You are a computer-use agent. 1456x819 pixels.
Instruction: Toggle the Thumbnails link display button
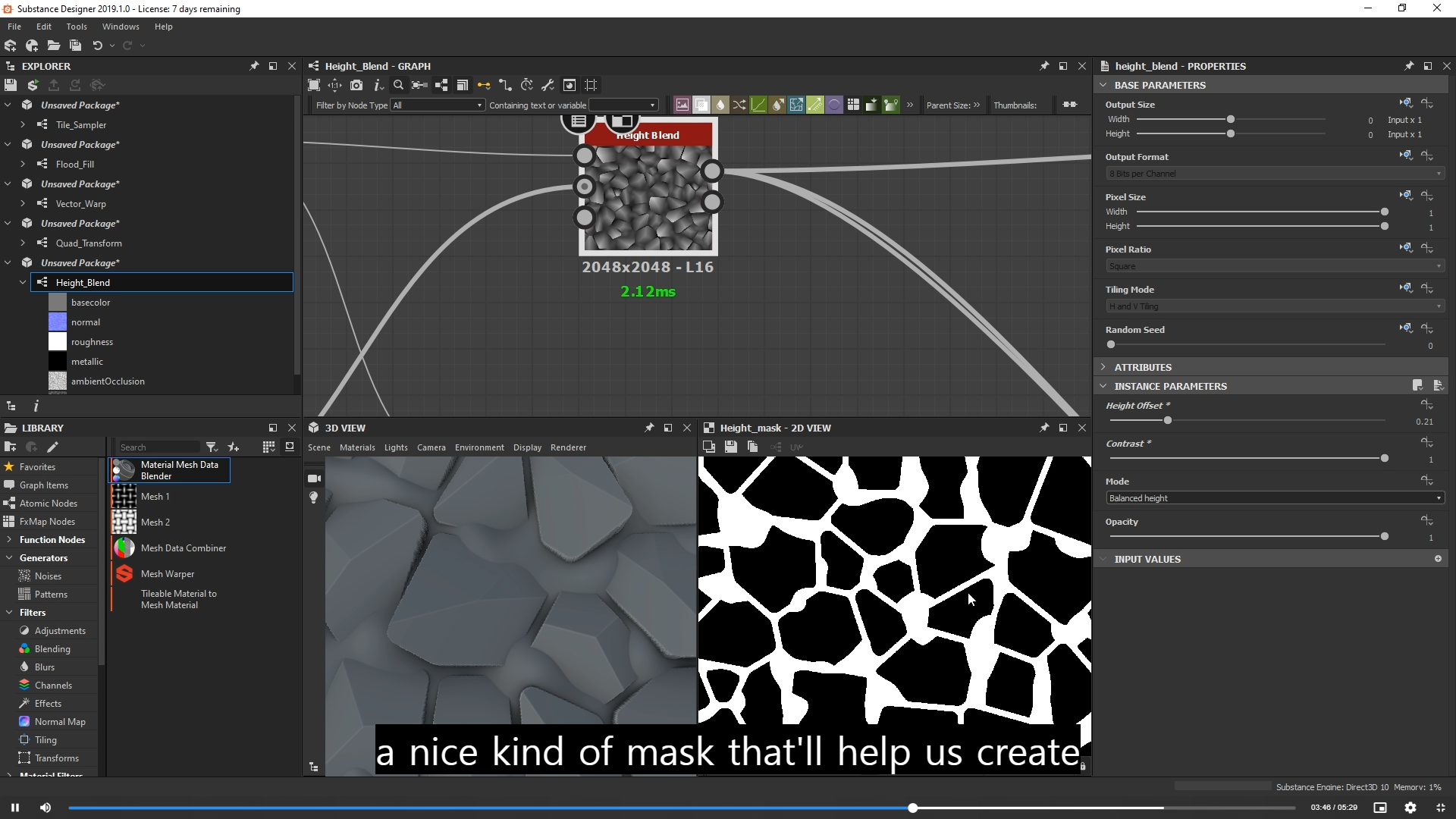tap(1069, 105)
